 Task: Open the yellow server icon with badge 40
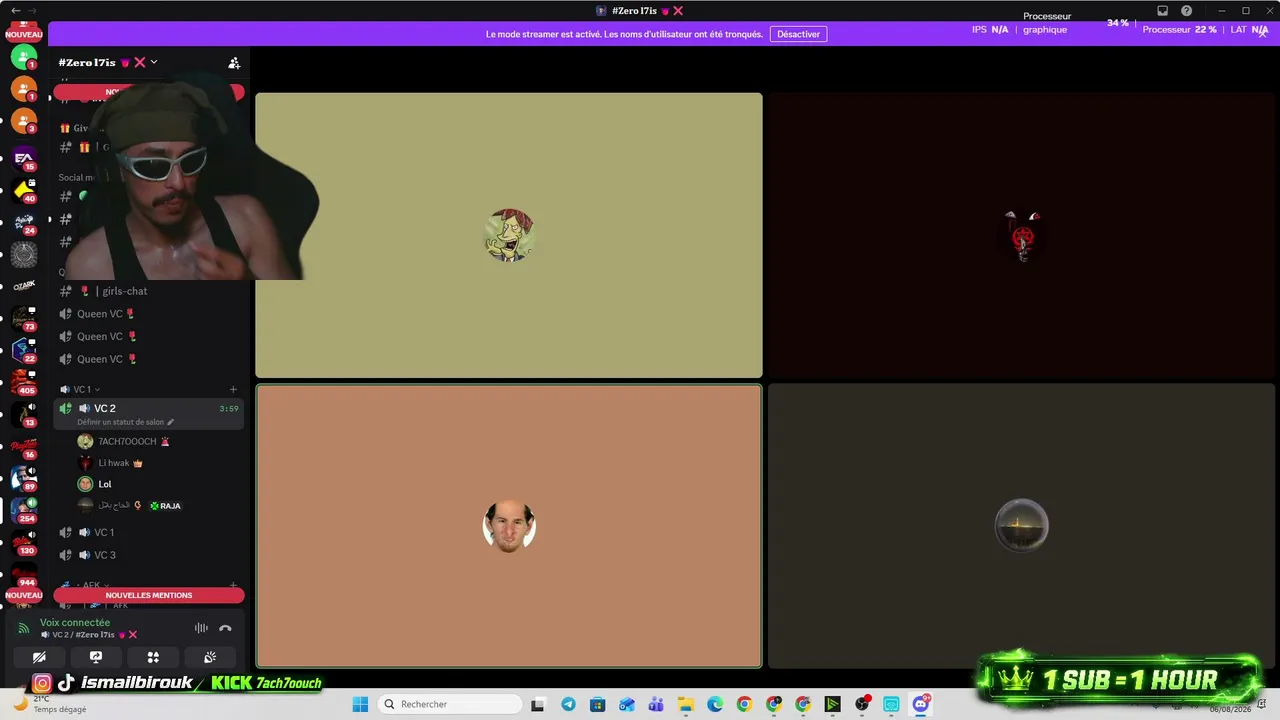click(24, 189)
